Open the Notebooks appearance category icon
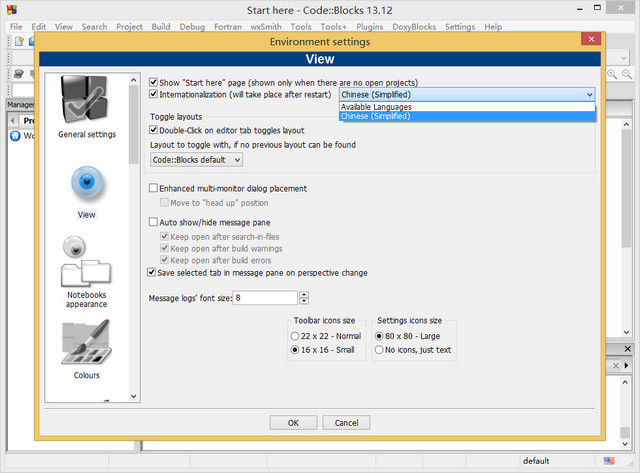This screenshot has height=473, width=640. click(86, 263)
